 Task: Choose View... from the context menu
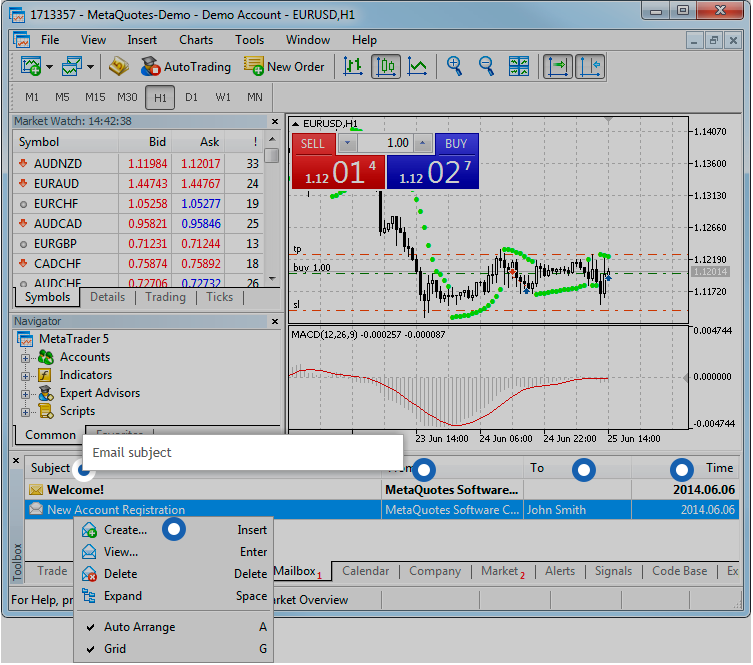(x=173, y=552)
